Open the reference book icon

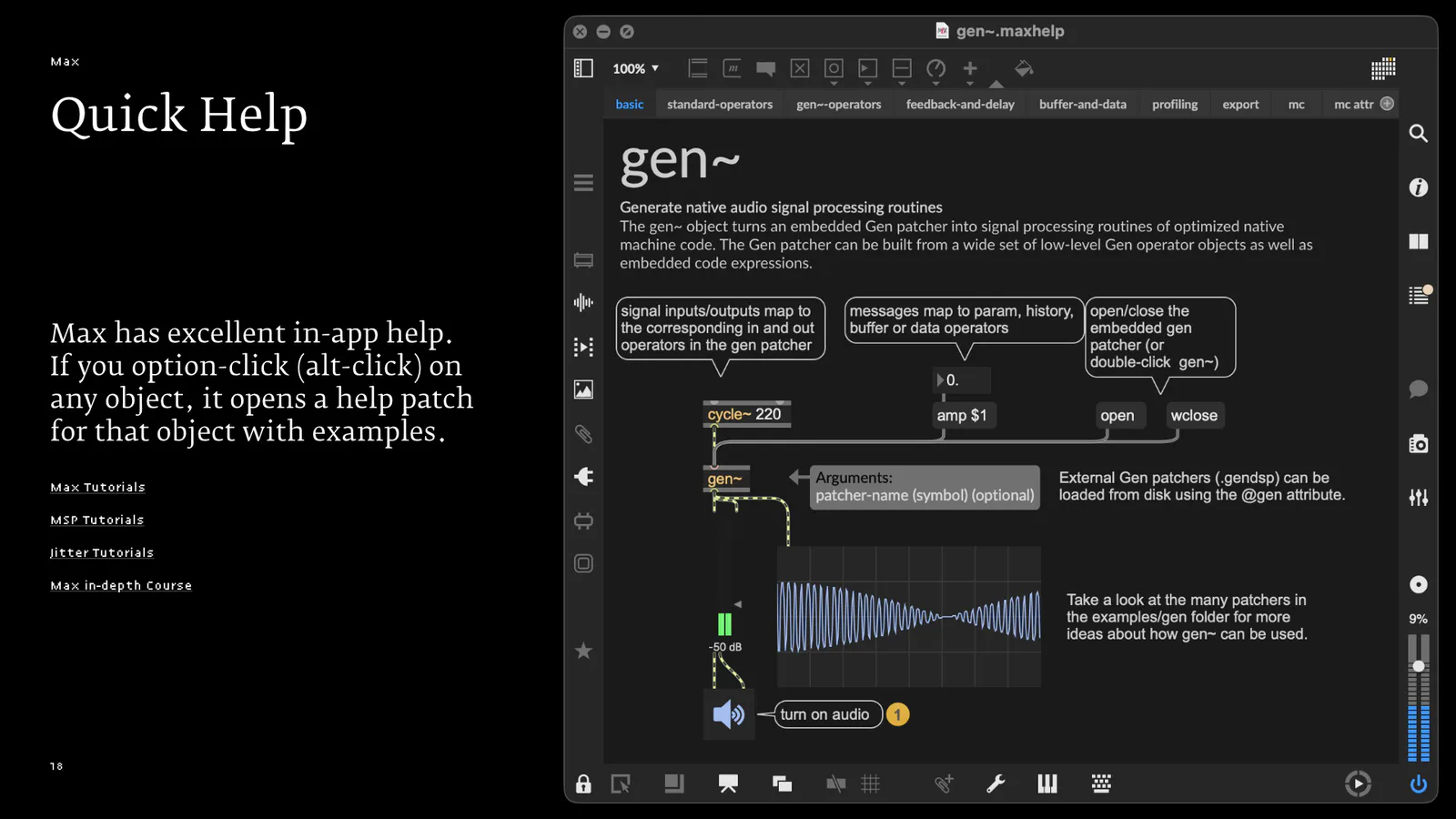coord(1418,241)
